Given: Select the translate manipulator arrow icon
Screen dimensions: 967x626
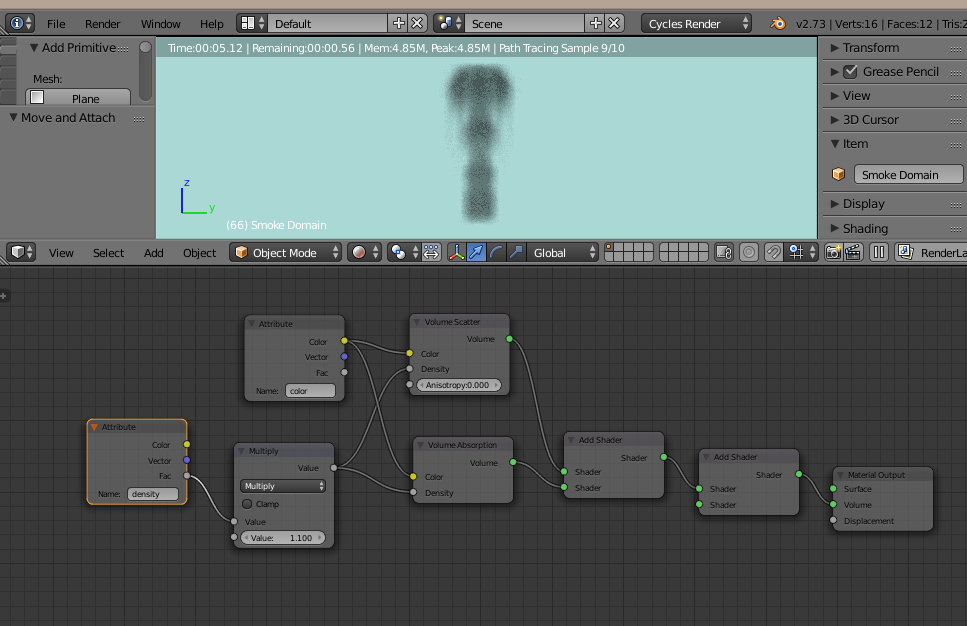Looking at the screenshot, I should click(476, 253).
